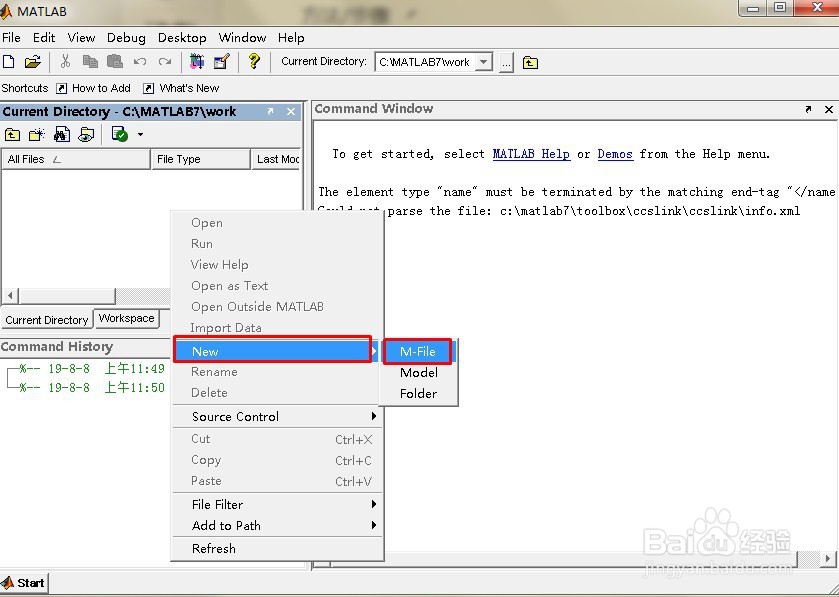The image size is (839, 597).
Task: Click the How to Add shortcut icon
Action: pyautogui.click(x=62, y=88)
